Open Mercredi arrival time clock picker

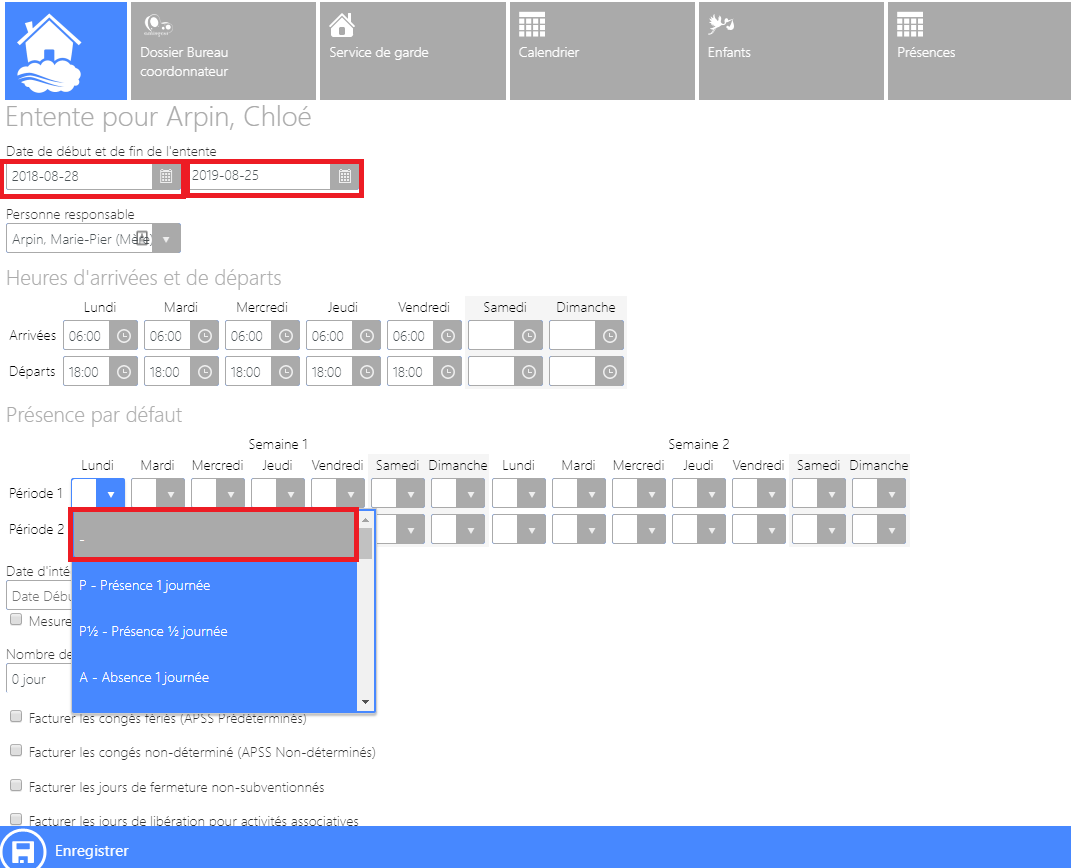pos(286,336)
